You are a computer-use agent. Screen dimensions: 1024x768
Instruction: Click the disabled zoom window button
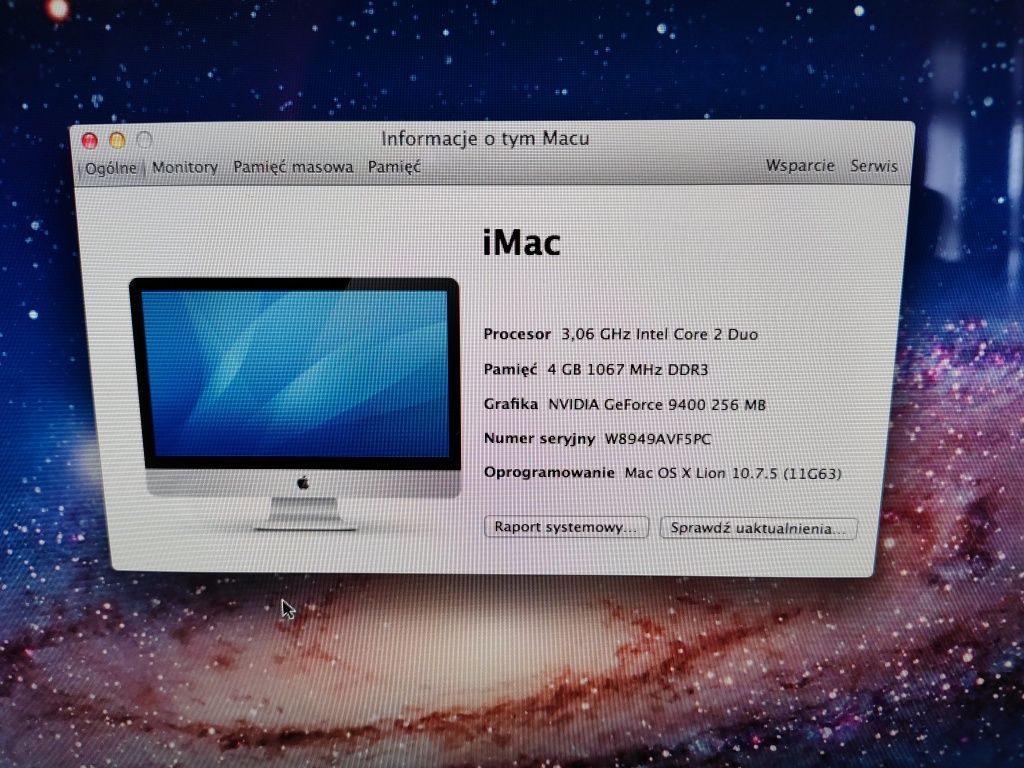[x=145, y=139]
